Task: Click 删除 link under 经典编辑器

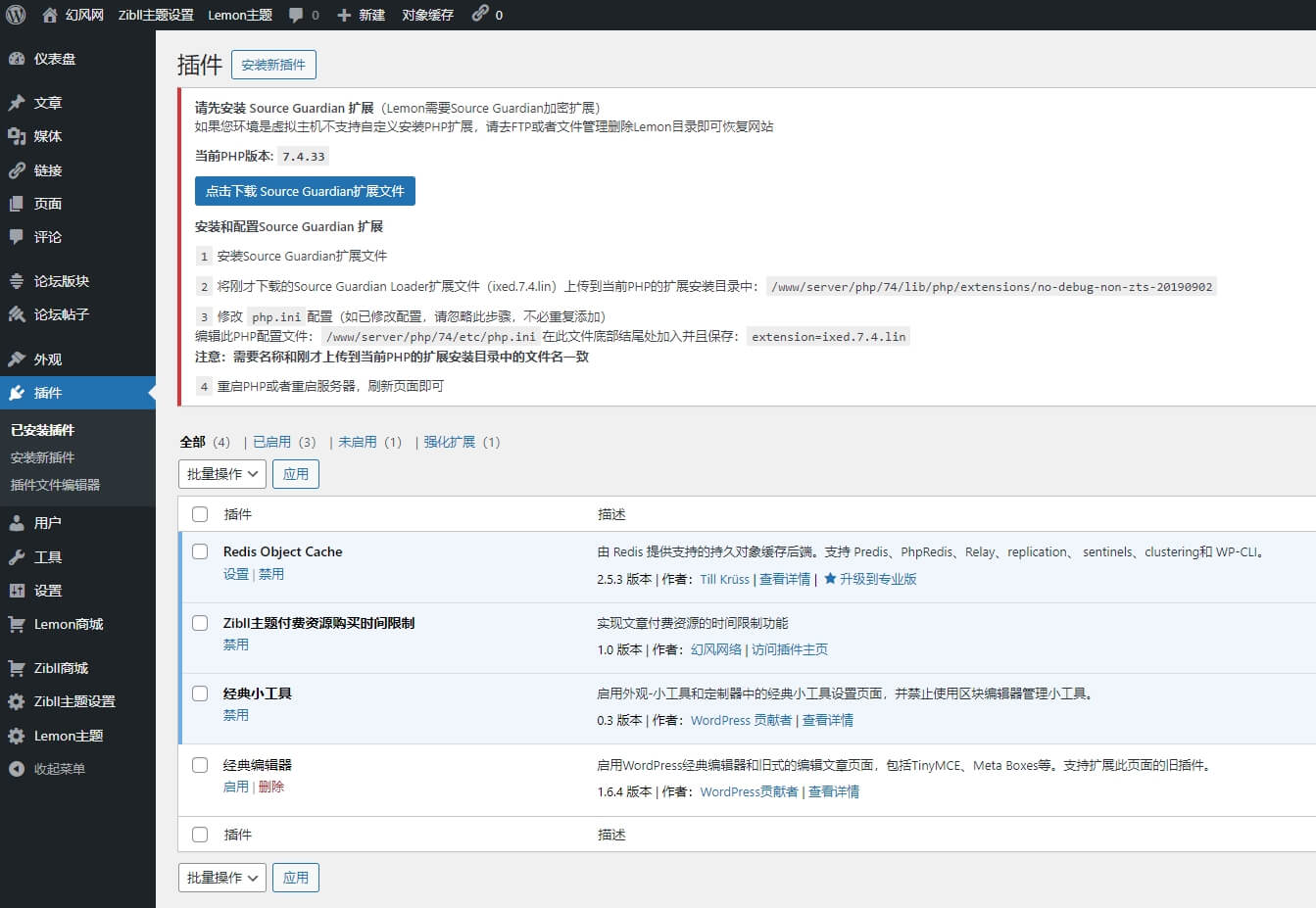Action: [271, 787]
